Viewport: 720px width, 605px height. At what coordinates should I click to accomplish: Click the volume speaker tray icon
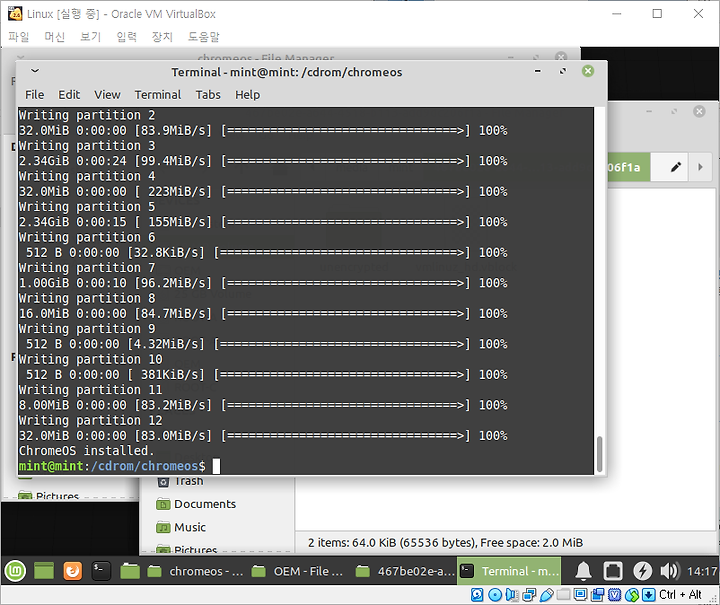coord(669,571)
